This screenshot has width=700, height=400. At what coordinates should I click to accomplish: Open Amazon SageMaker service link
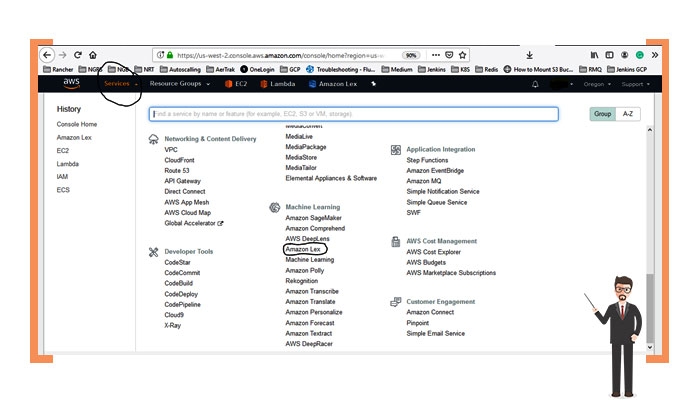[x=313, y=217]
